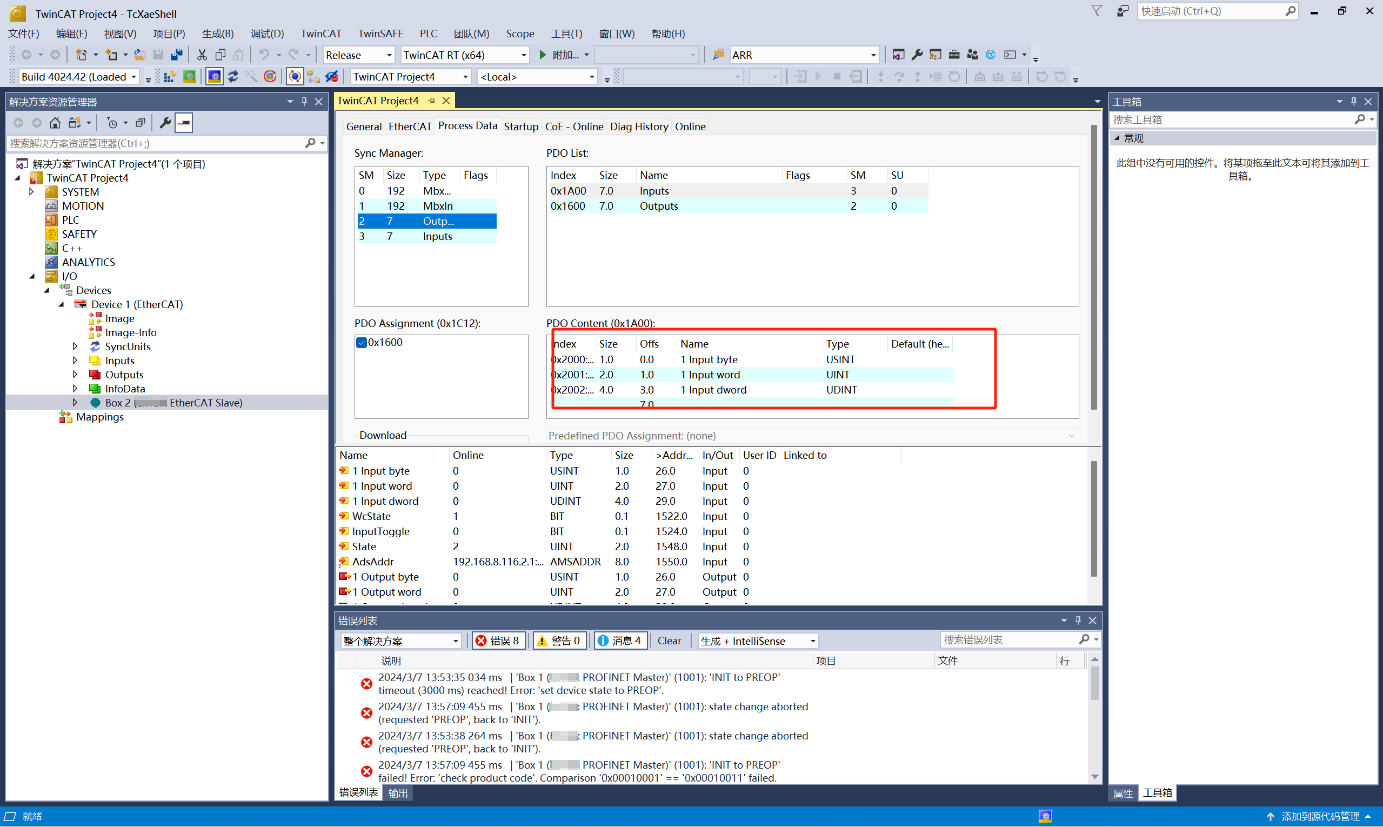Viewport: 1383px width, 827px height.
Task: Click the Reload Devices icon
Action: (232, 77)
